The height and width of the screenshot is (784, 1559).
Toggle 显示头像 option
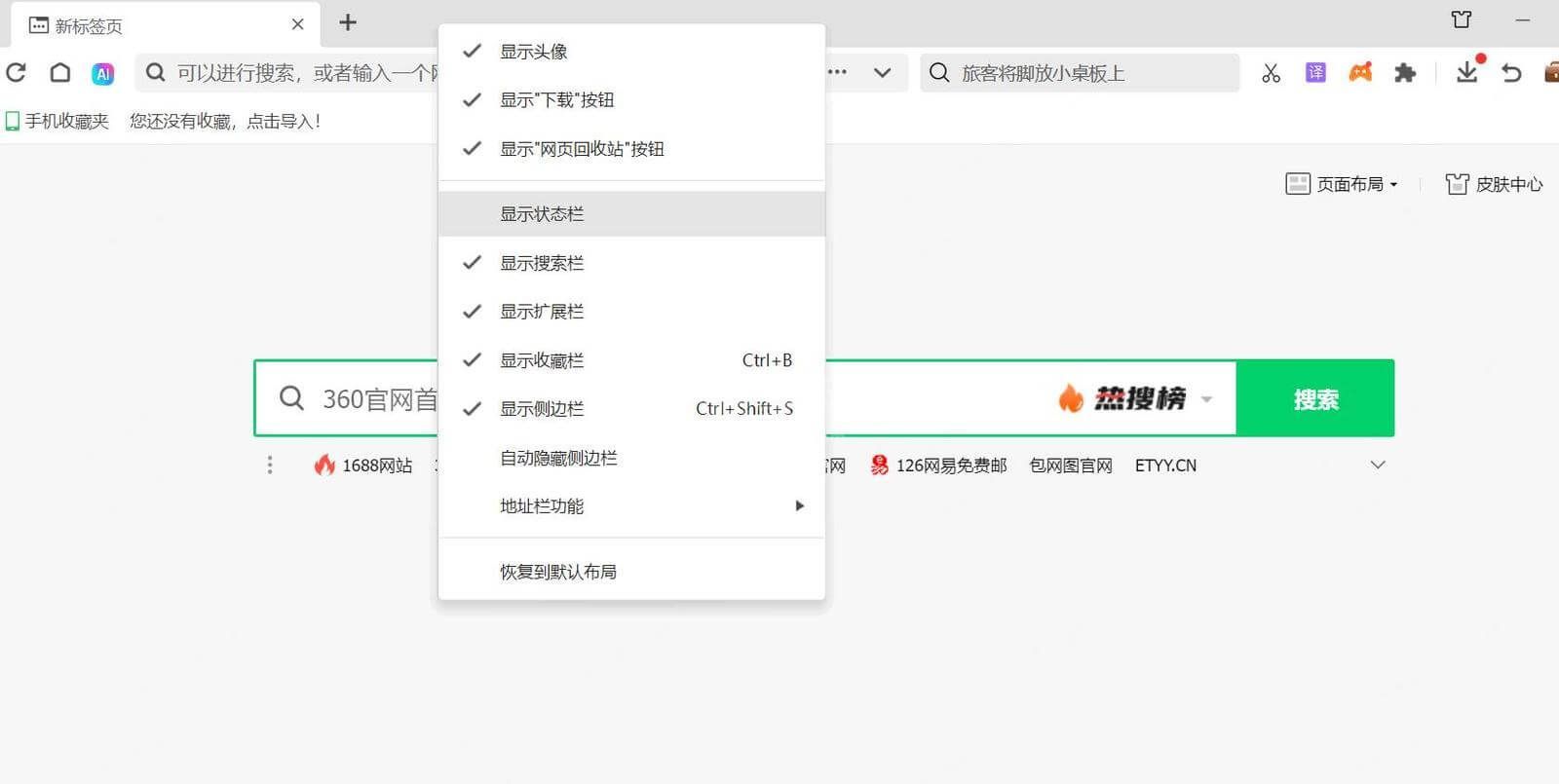(631, 52)
